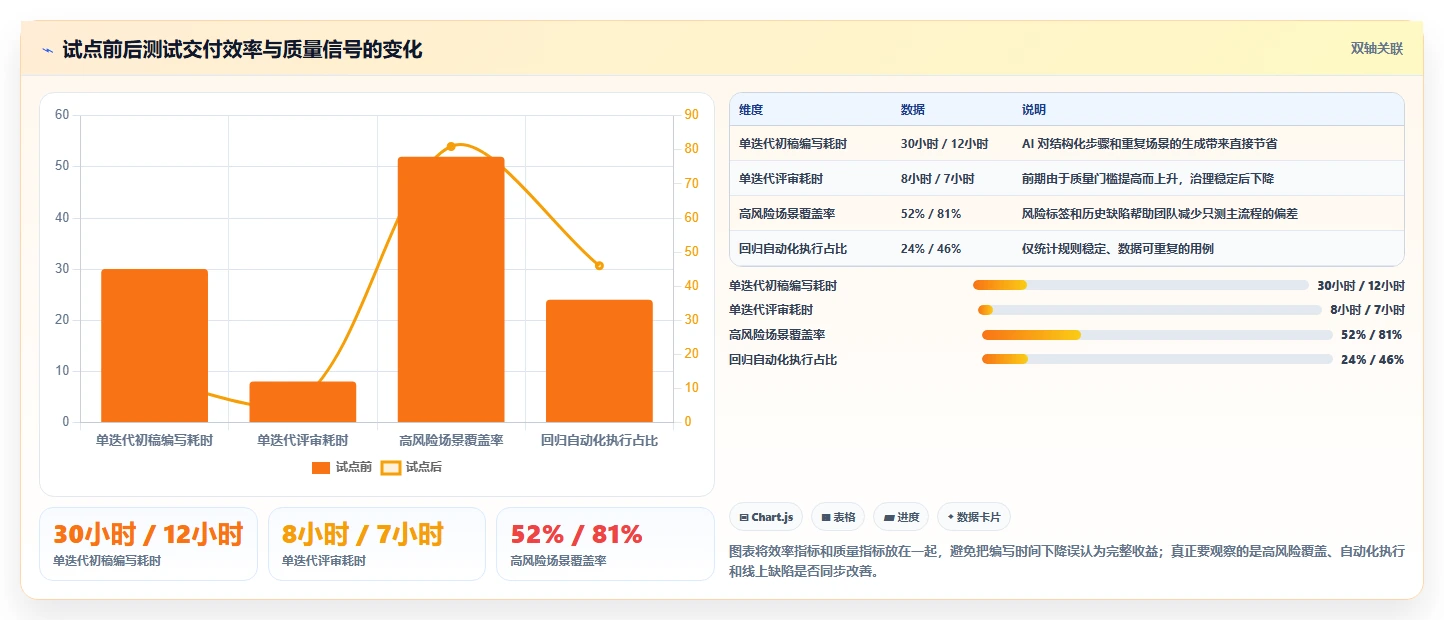This screenshot has width=1444, height=620.
Task: Click x-axis label 单迭代初稿编写耗时
Action: coord(154,440)
